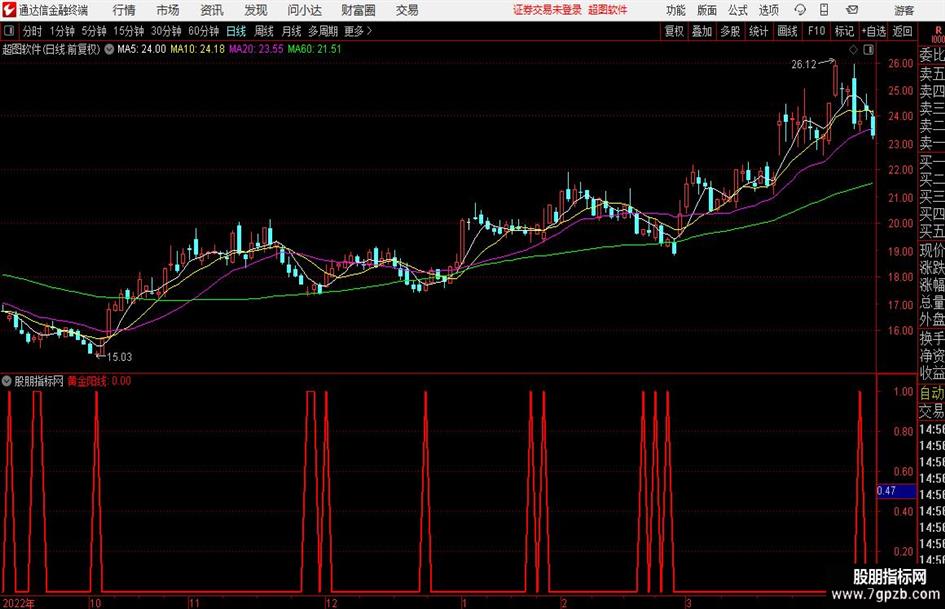Click the 游客 guest account label

(904, 10)
